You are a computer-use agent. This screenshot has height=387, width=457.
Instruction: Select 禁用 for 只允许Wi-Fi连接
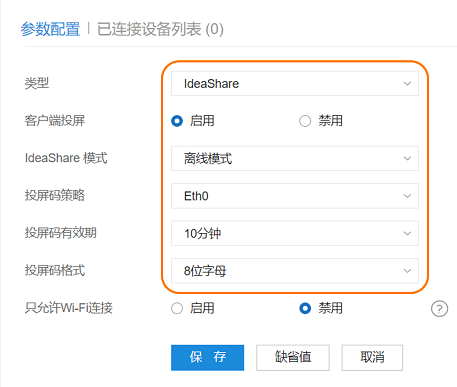tap(305, 308)
